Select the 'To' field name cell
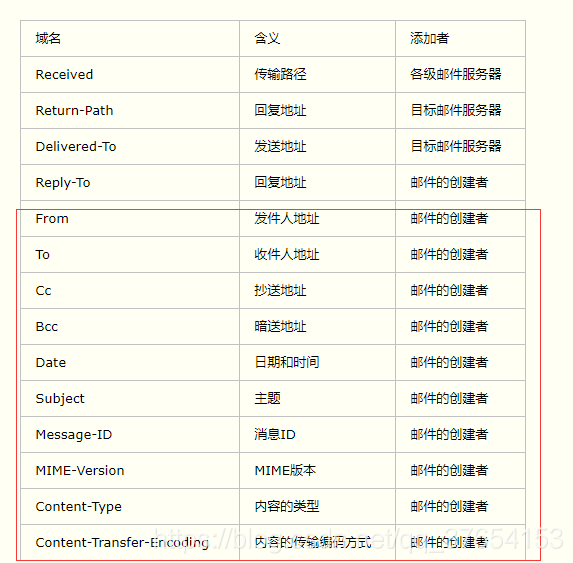The height and width of the screenshot is (563, 573). (x=130, y=254)
